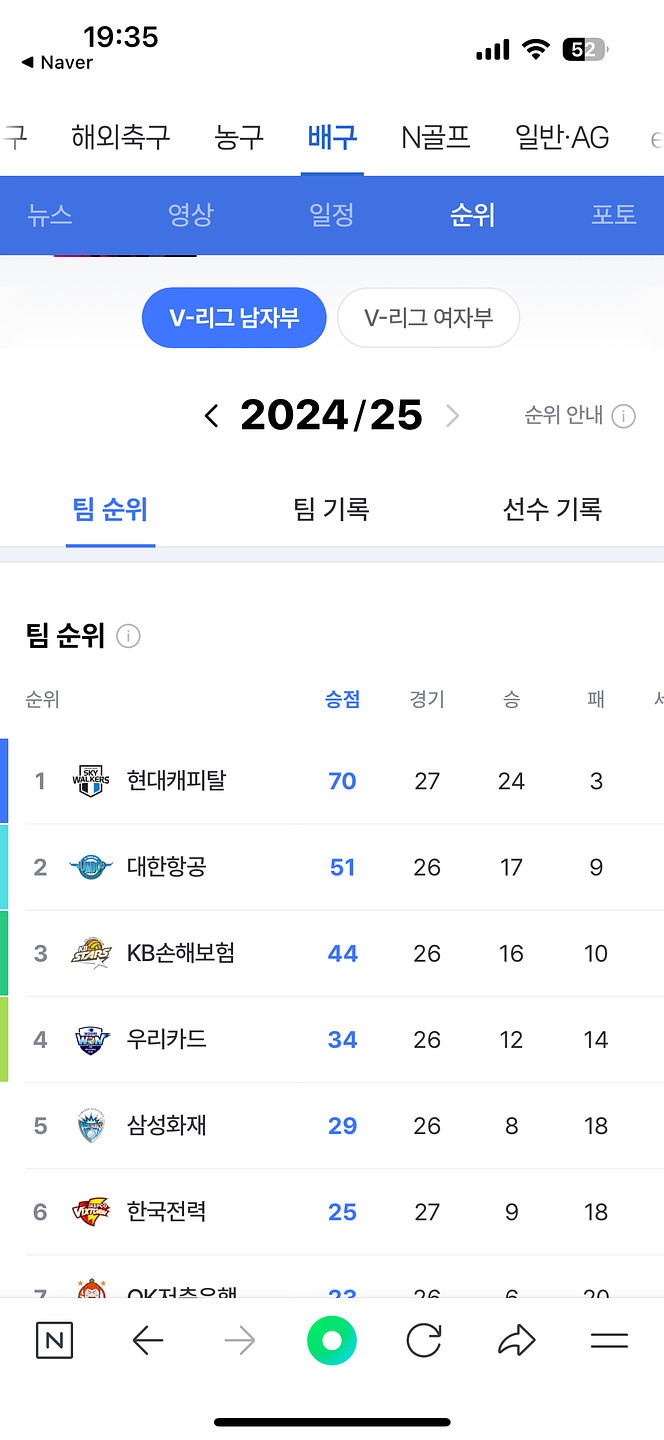Tap the info icon beside 팀 순위 heading
Image resolution: width=664 pixels, height=1440 pixels.
point(128,636)
